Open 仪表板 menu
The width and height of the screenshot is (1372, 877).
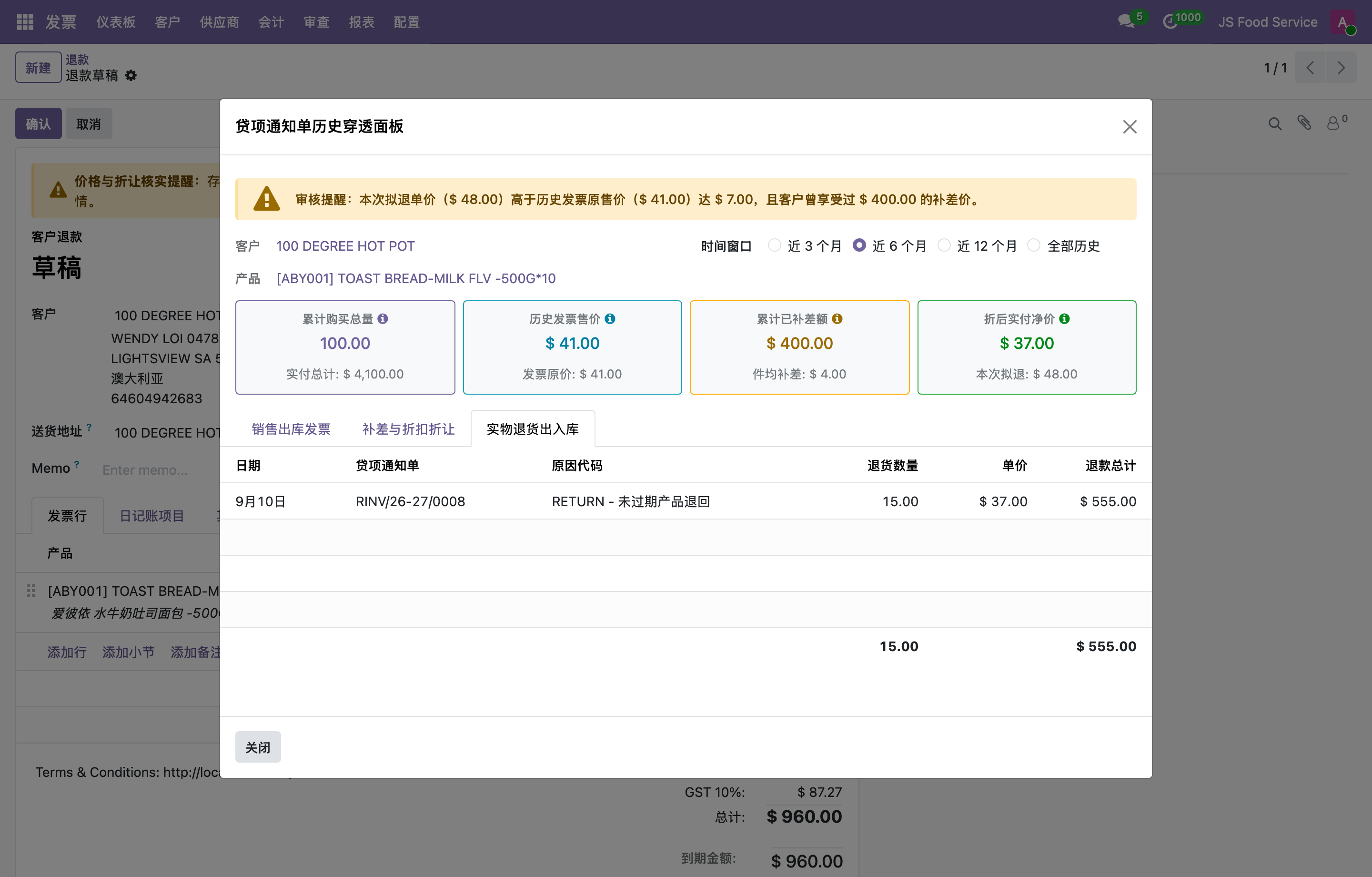(x=116, y=21)
